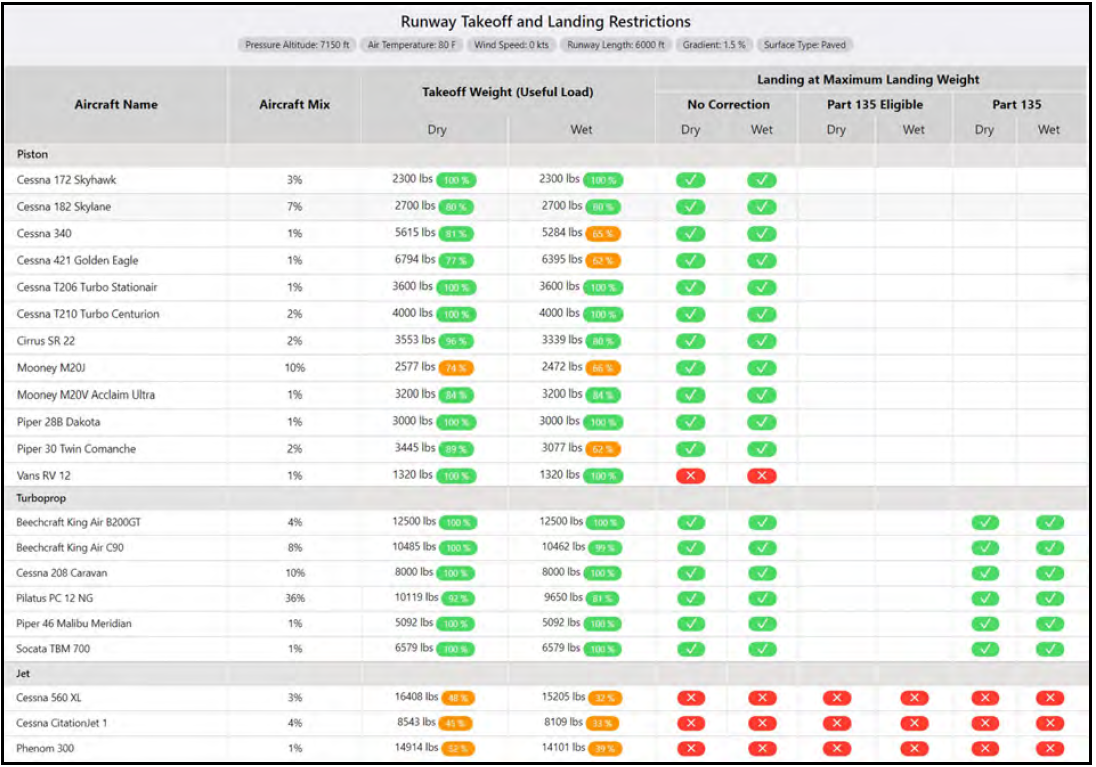Click the Piper 28B Dakota wet landing checkmark
This screenshot has height=767, width=1096.
pos(761,422)
